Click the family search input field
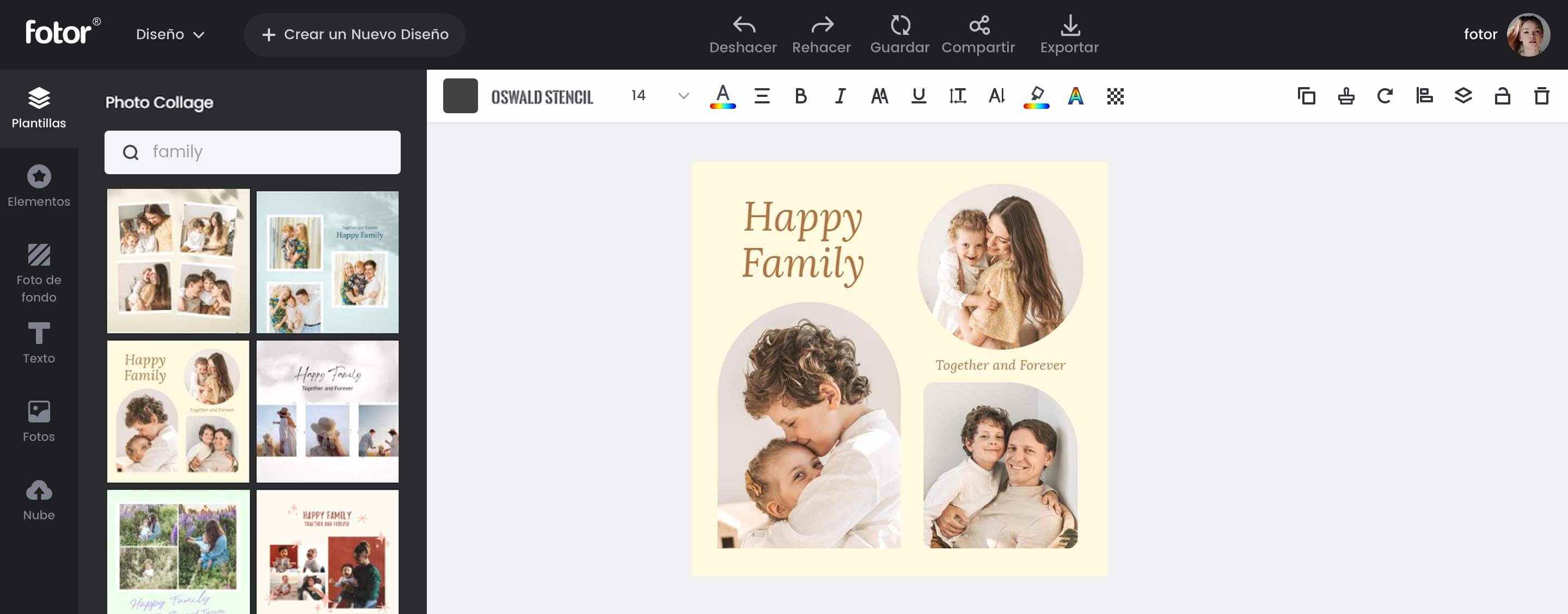This screenshot has height=614, width=1568. pyautogui.click(x=252, y=152)
